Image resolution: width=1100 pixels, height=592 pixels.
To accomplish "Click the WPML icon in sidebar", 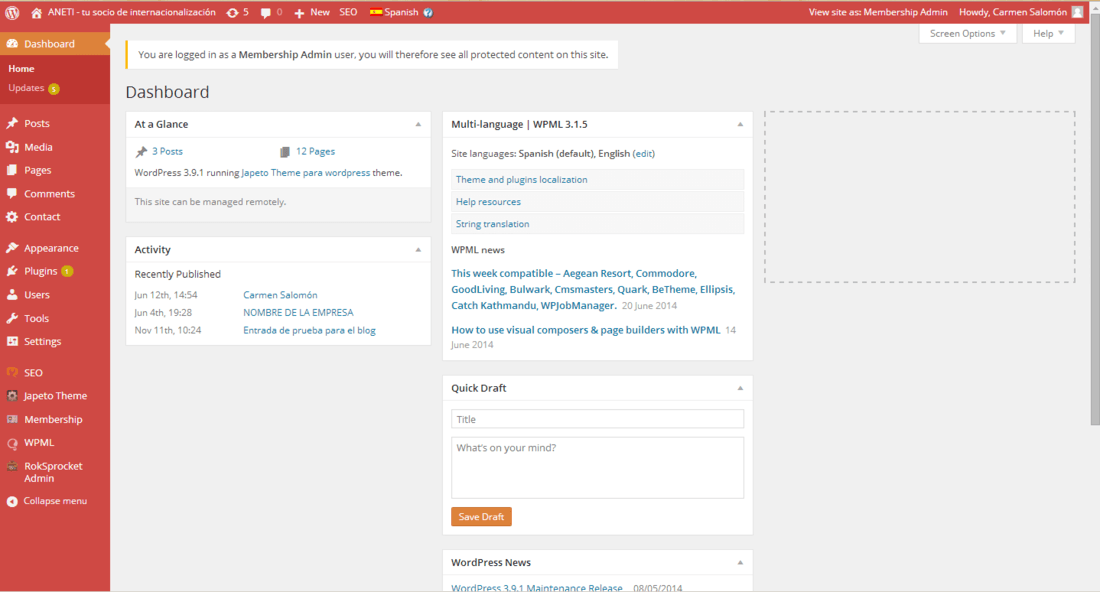I will click(x=12, y=443).
